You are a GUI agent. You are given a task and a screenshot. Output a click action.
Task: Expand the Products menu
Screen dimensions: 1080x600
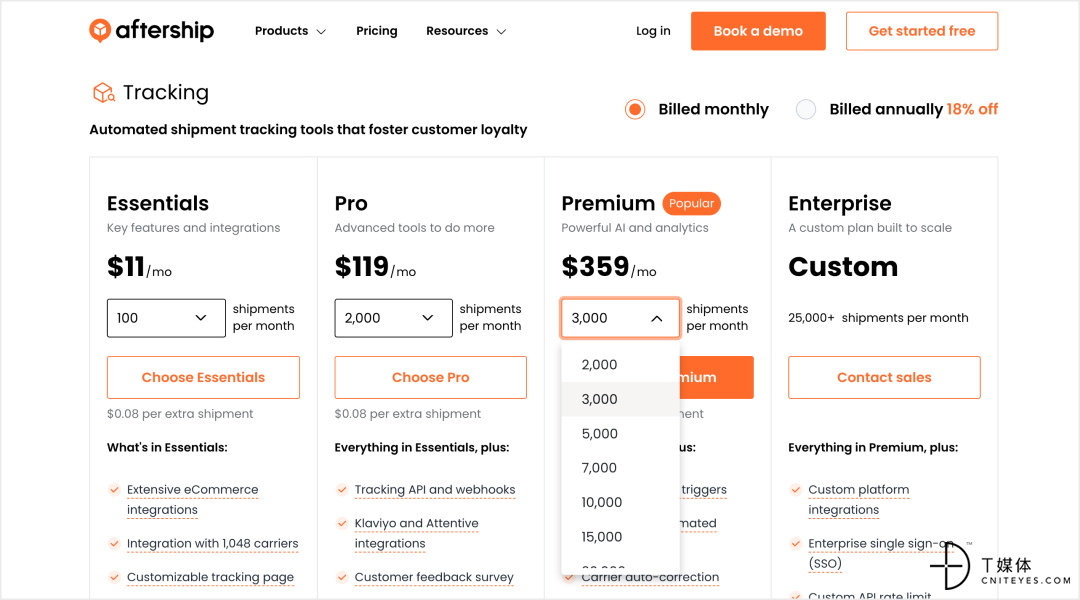coord(290,31)
